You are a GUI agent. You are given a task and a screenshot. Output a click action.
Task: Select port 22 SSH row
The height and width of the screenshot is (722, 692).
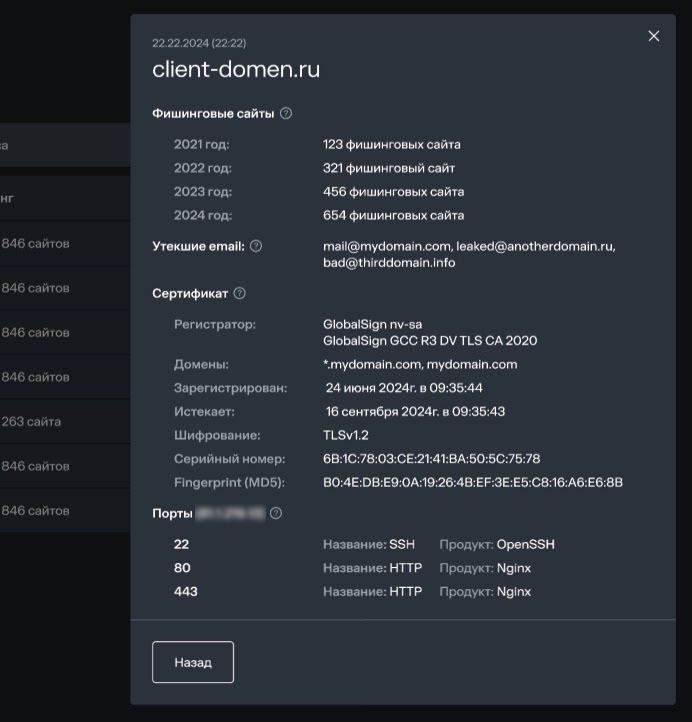(181, 545)
